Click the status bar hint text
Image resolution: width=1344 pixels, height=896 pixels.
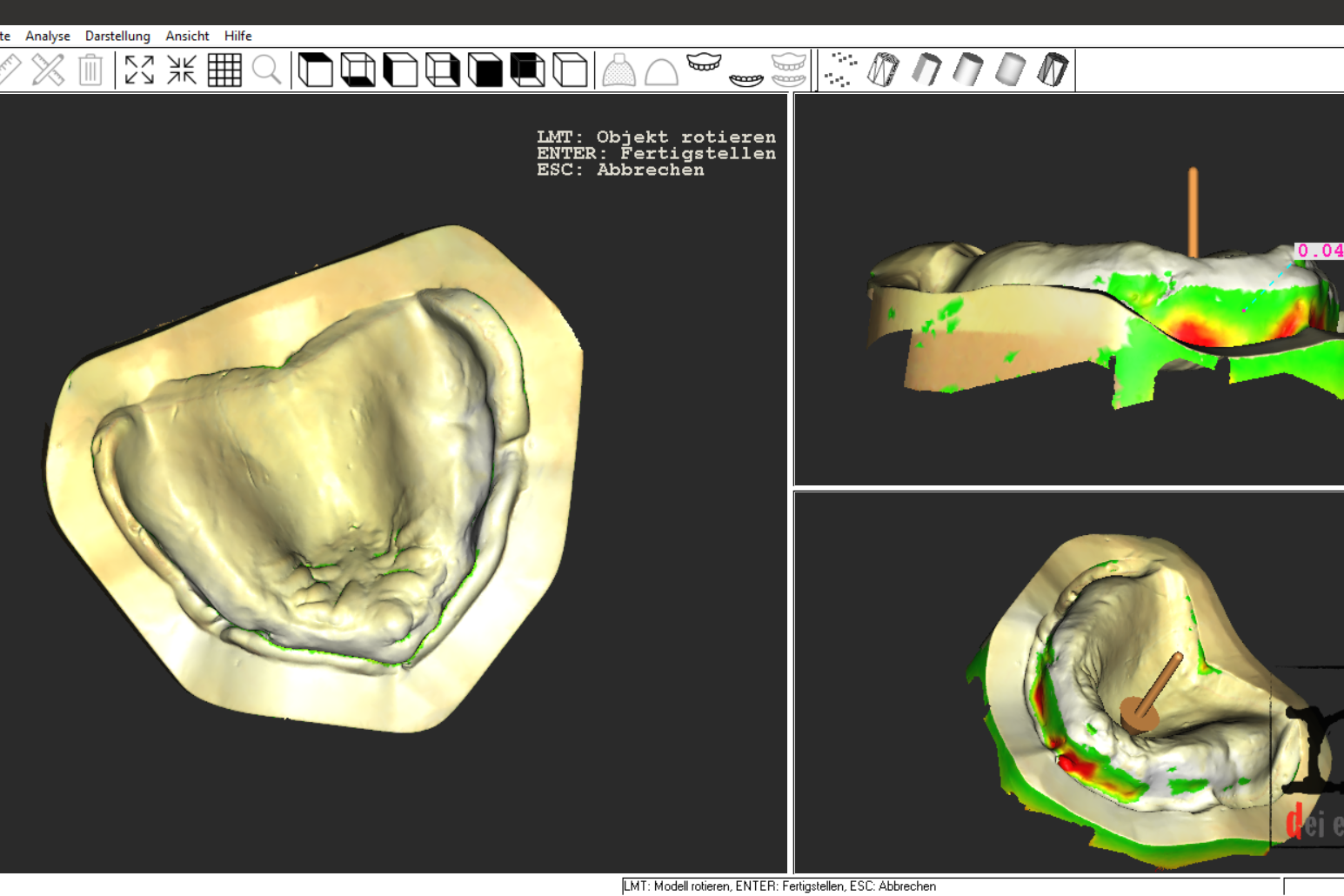coord(780,886)
